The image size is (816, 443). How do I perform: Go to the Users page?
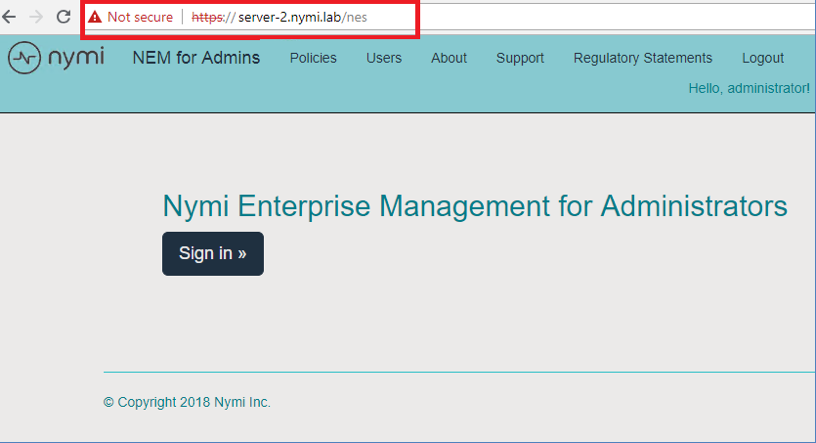point(384,58)
